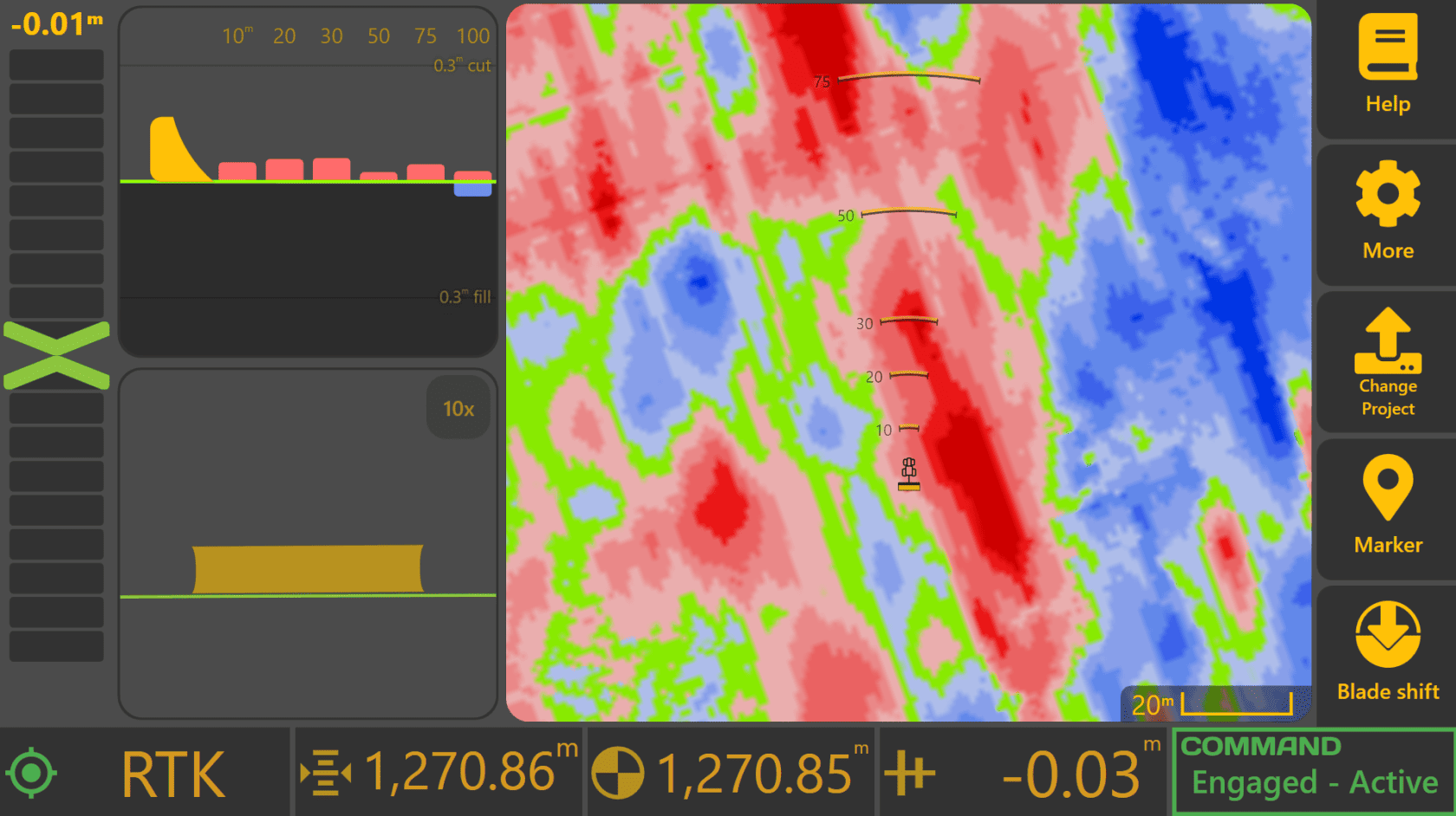Click the green on-grade X indicator
This screenshot has height=816, width=1456.
(56, 355)
